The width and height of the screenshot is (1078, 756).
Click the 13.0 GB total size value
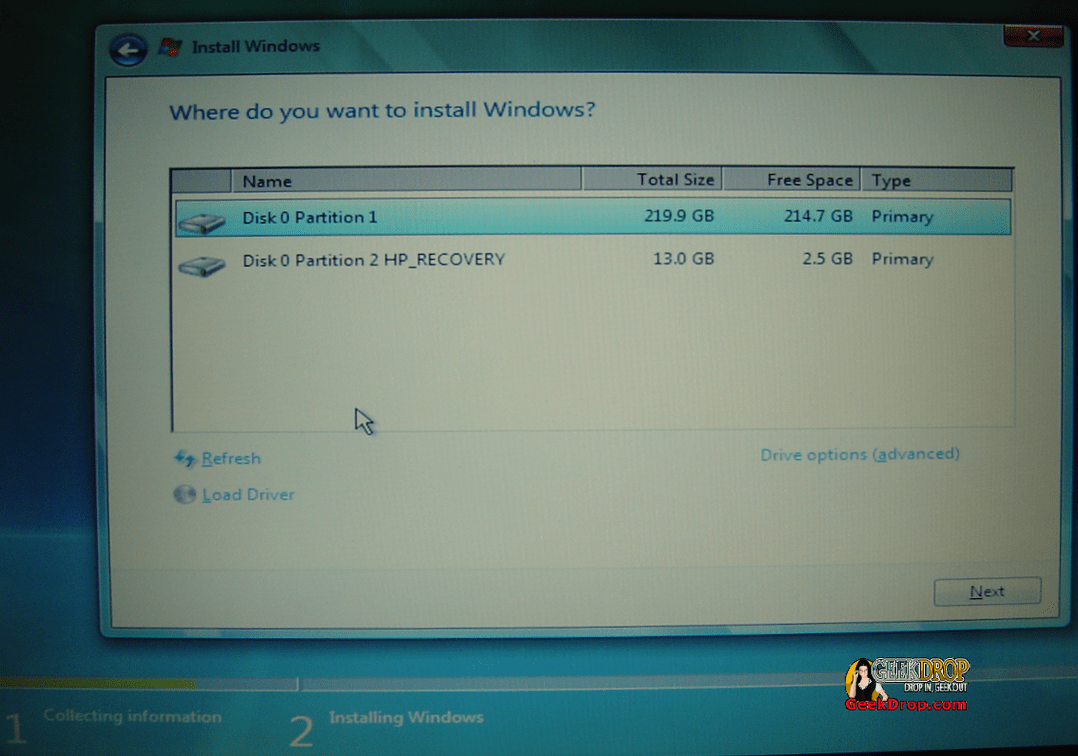coord(683,258)
